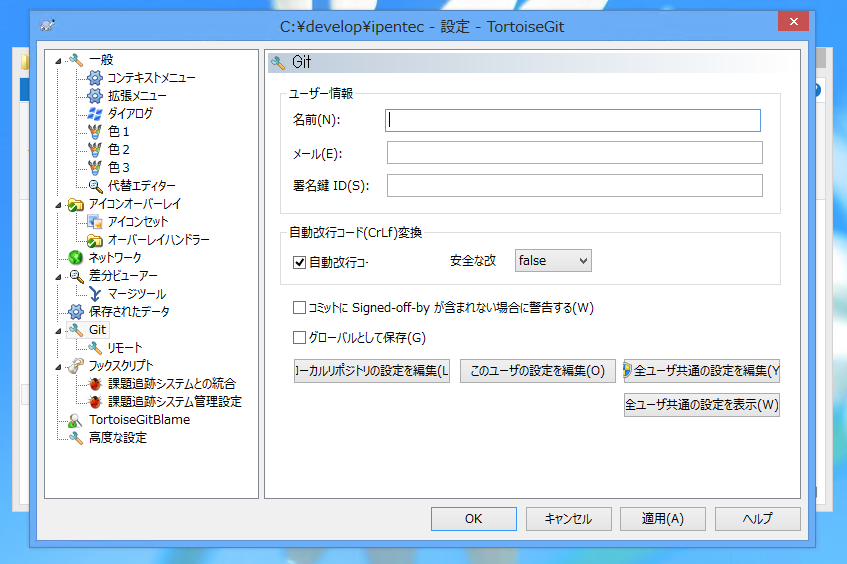This screenshot has width=847, height=564.
Task: Uncheck the 自動改行コード checkbox
Action: coord(299,263)
